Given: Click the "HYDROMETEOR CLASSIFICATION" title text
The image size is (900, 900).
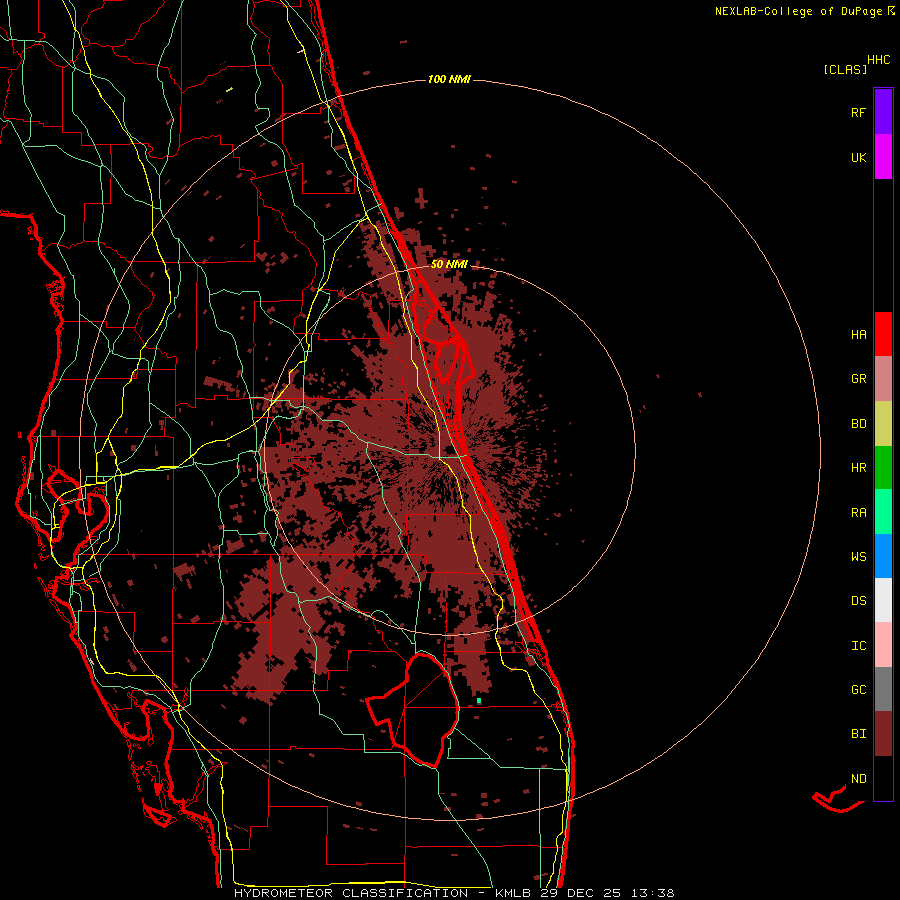Looking at the screenshot, I should tap(351, 893).
